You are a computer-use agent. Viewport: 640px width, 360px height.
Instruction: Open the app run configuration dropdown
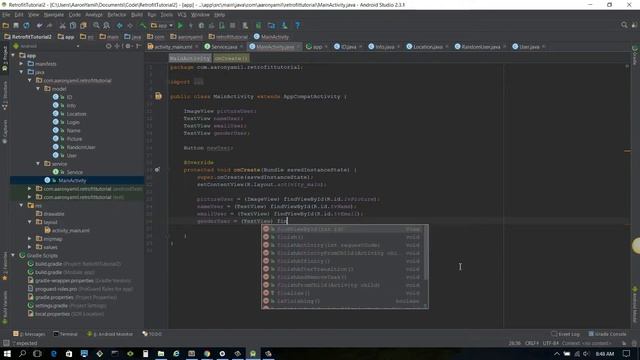pos(162,25)
